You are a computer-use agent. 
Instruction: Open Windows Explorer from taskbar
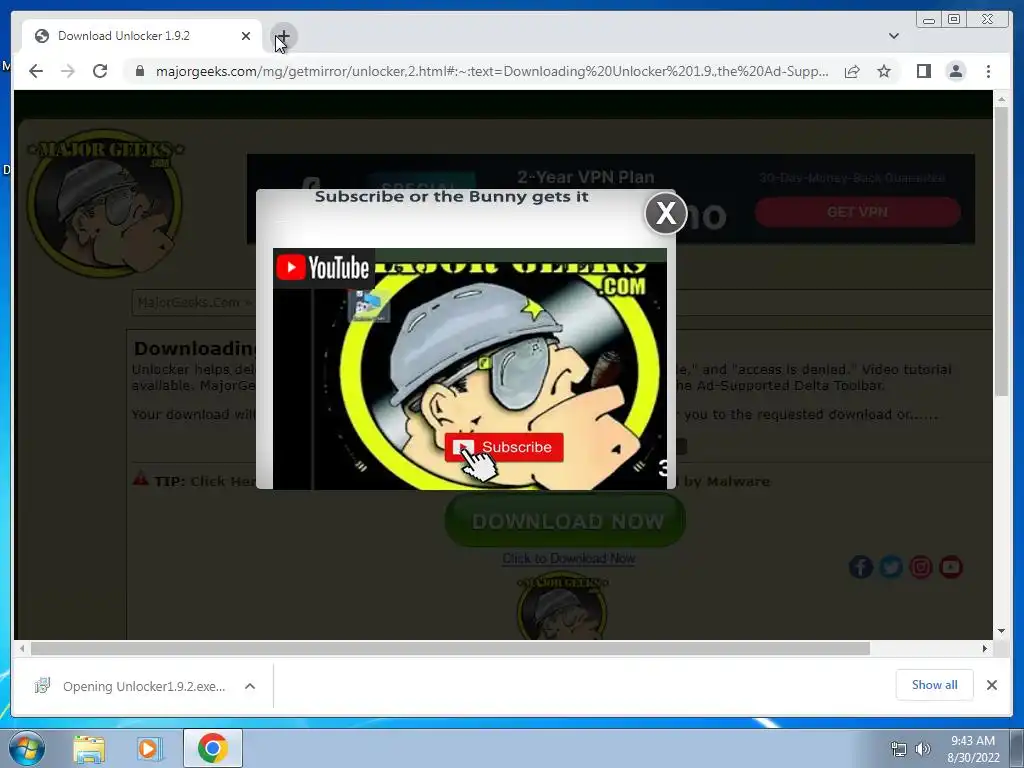[x=89, y=748]
